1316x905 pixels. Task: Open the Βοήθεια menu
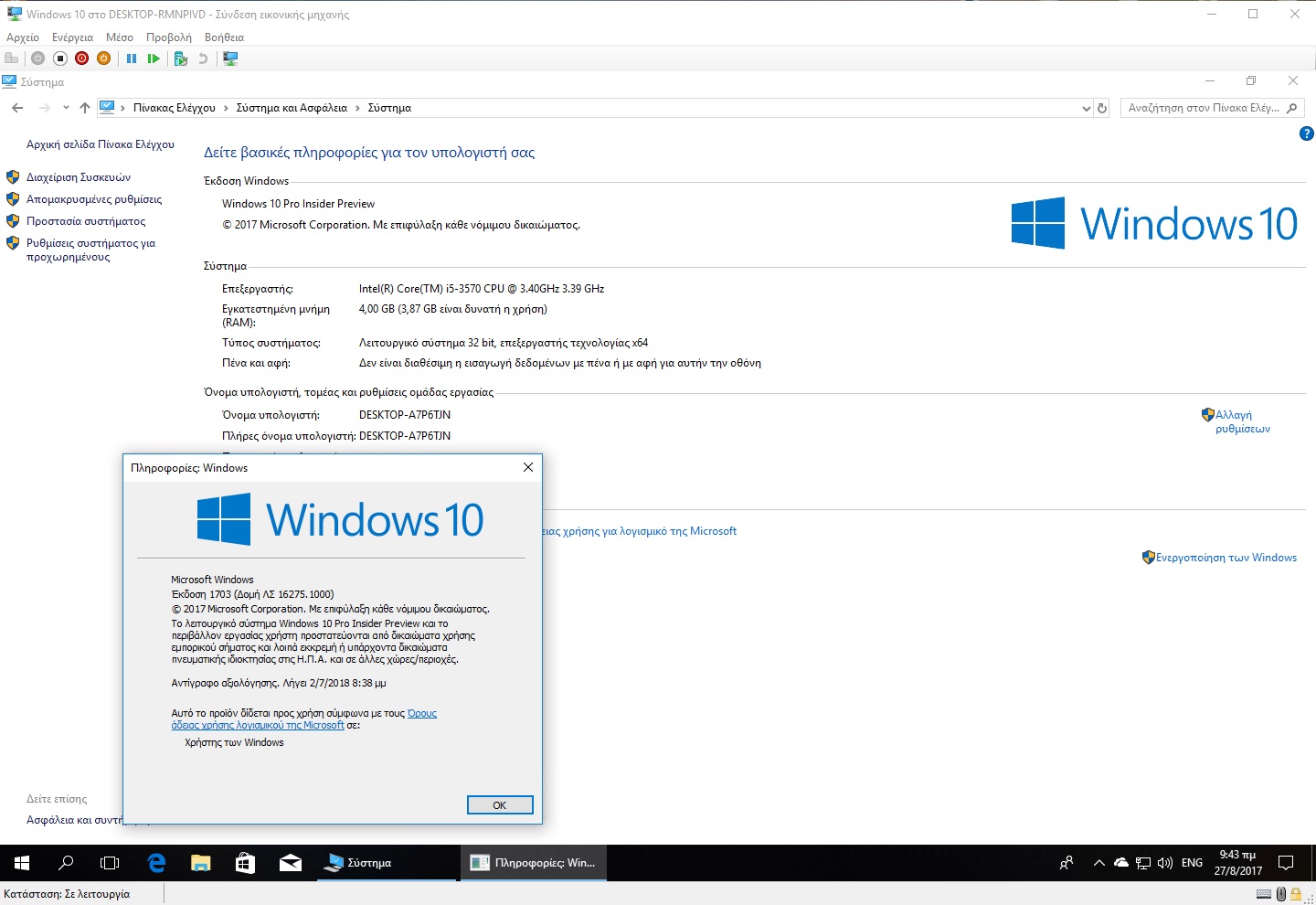click(x=224, y=37)
